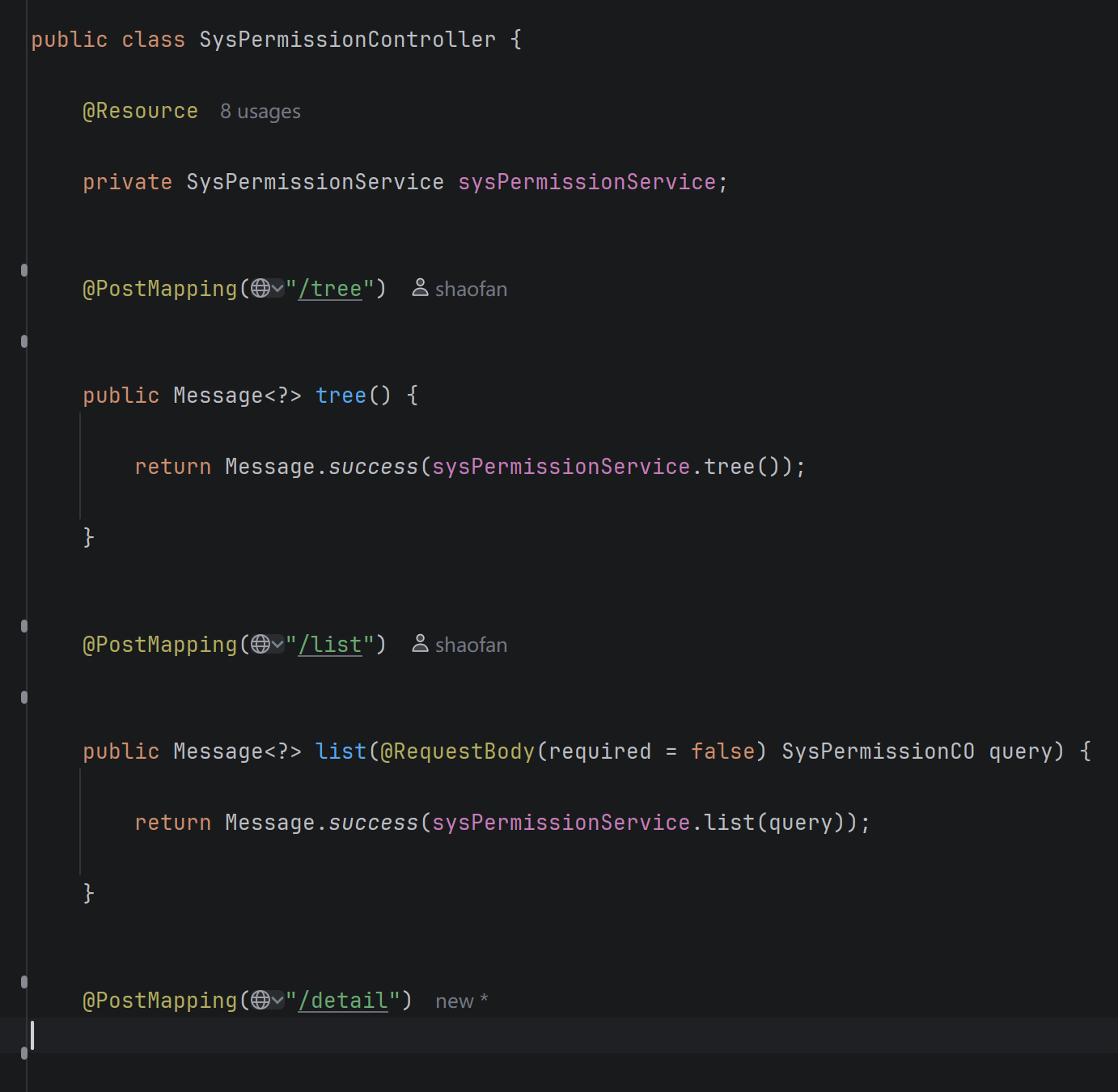Screen dimensions: 1118x1092
Task: Expand the chevron dropdown next to "/list" mapping
Action: coord(277,645)
